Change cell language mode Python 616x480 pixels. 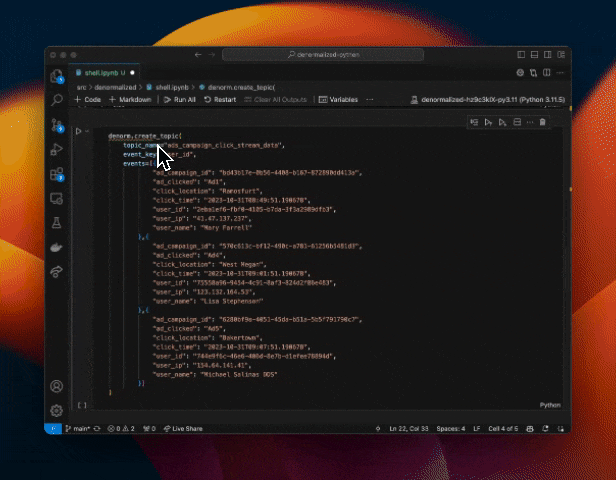tap(550, 405)
